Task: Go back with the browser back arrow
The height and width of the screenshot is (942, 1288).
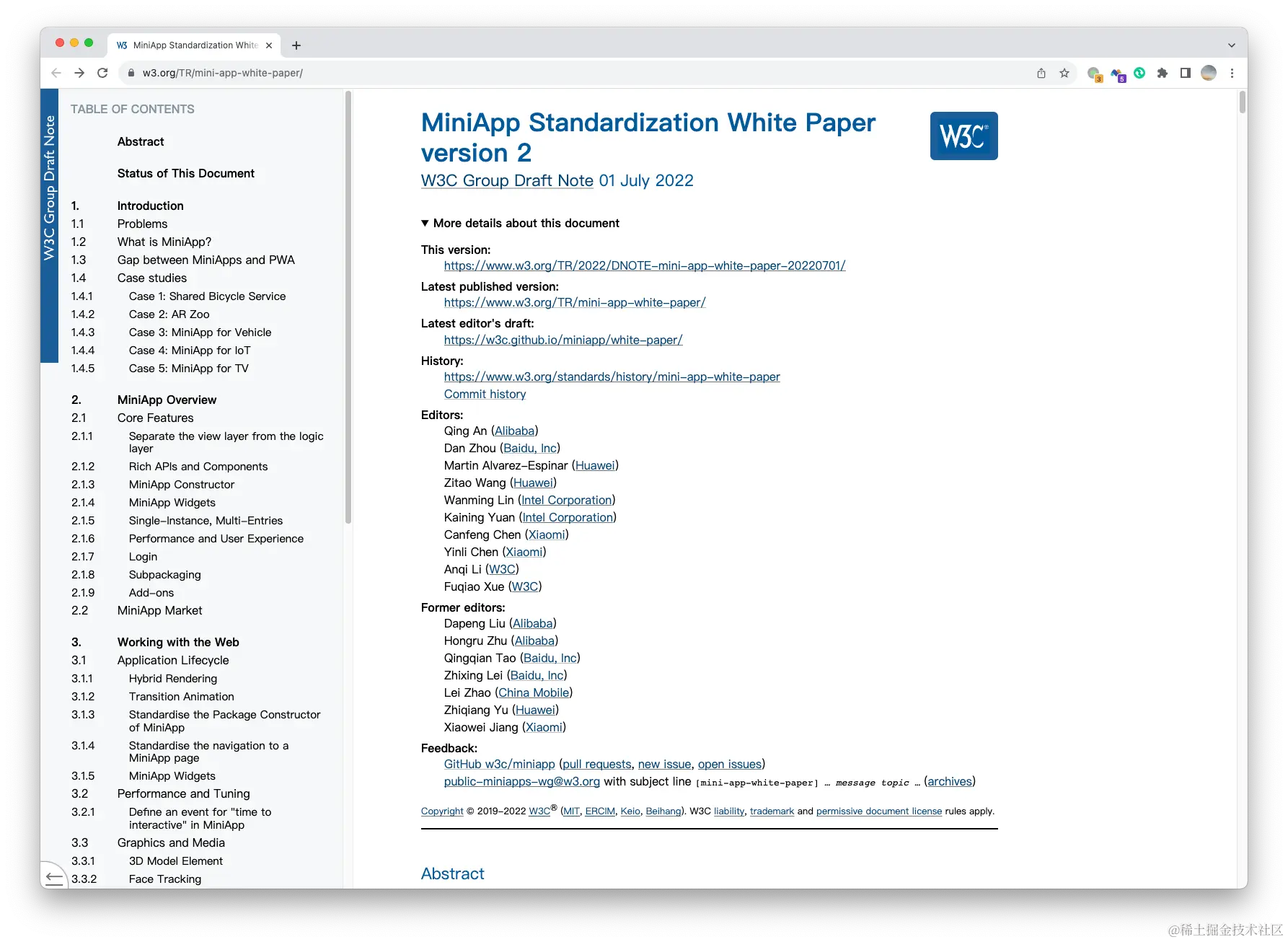Action: click(x=56, y=73)
